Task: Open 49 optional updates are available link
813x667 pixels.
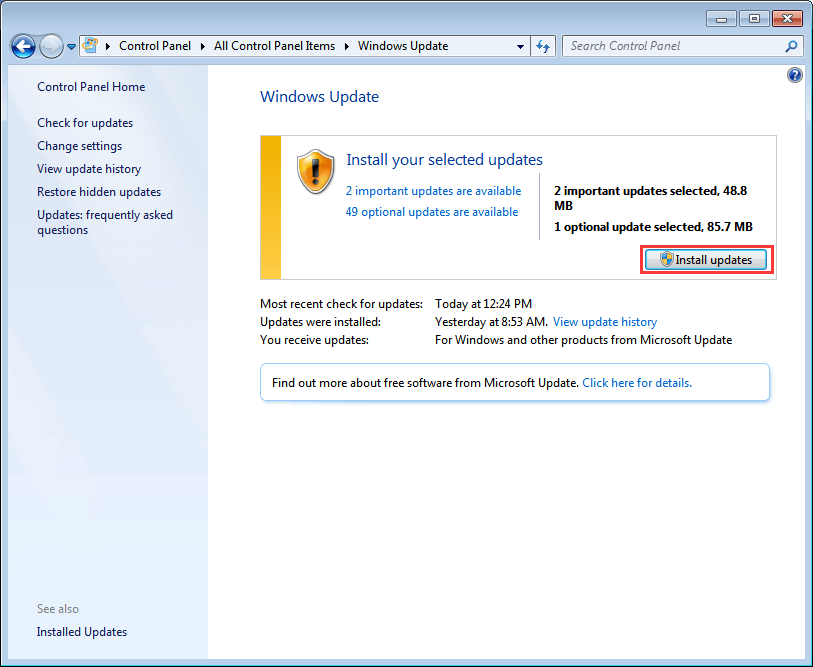Action: point(431,212)
